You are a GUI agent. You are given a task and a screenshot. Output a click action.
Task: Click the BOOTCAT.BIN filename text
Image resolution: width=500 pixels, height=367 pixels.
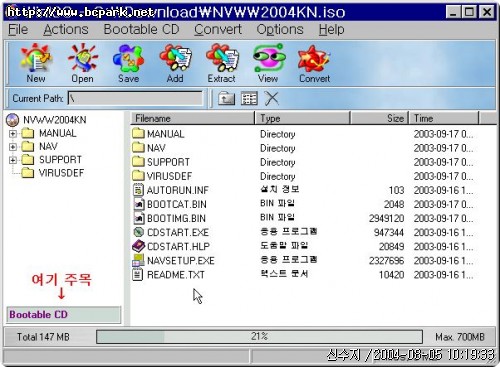click(177, 204)
